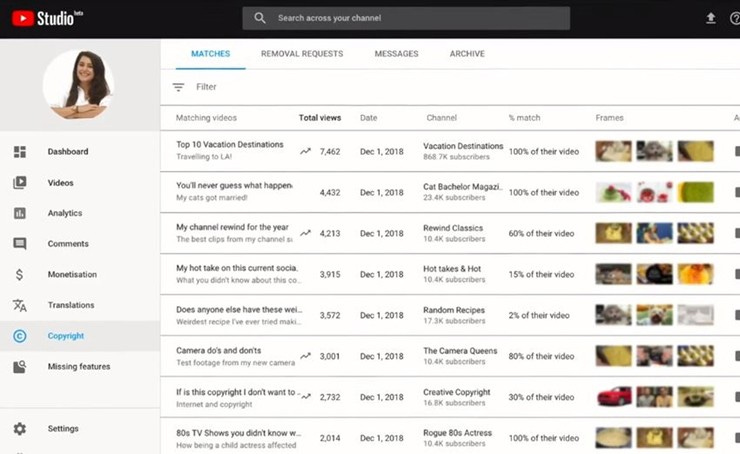Open Comments in the sidebar

click(x=80, y=244)
